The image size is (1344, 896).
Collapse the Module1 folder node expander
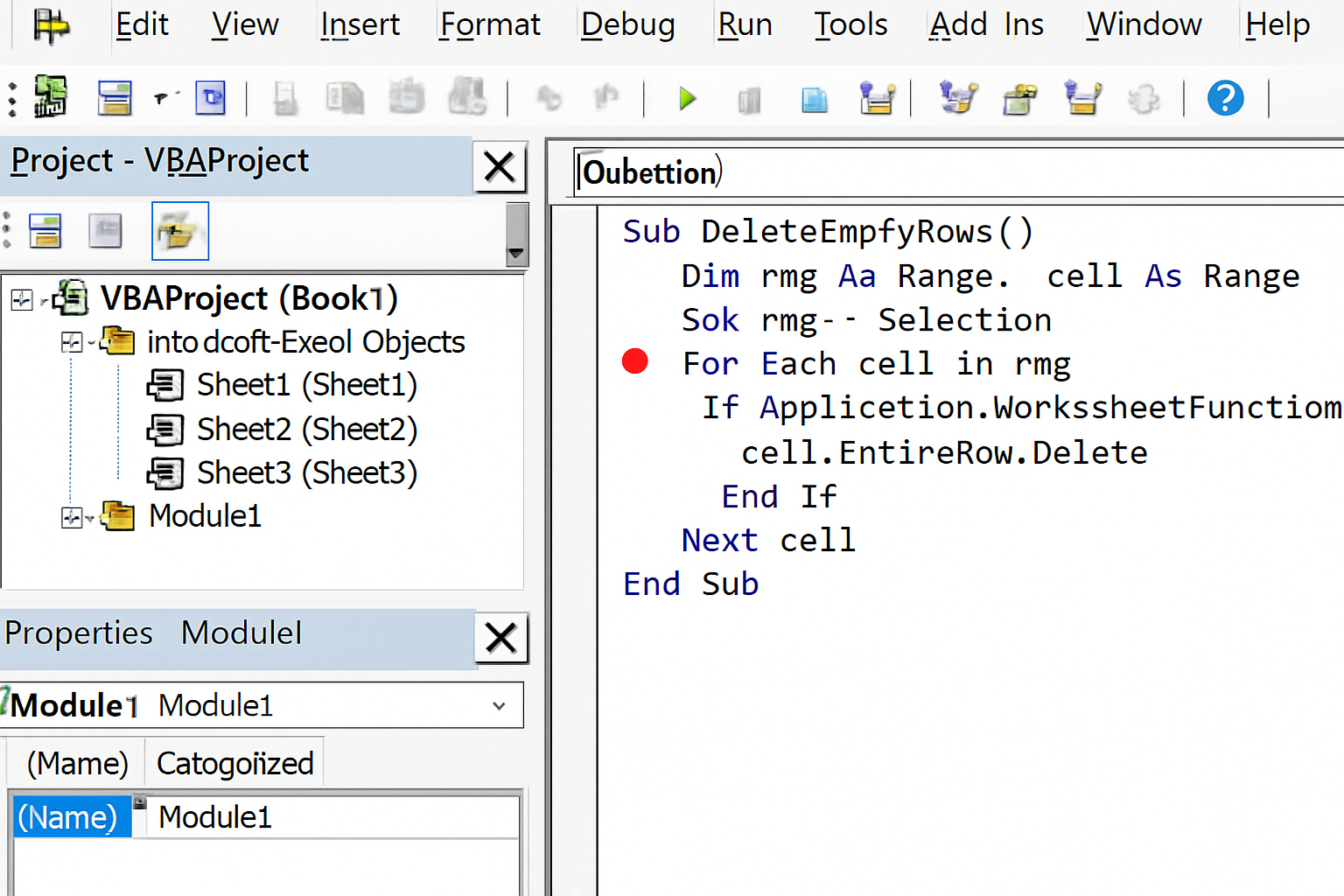(72, 517)
